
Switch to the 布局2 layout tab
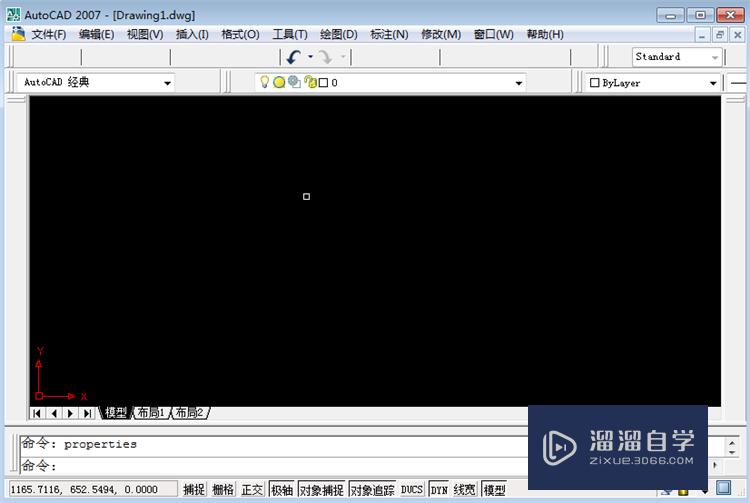point(190,413)
